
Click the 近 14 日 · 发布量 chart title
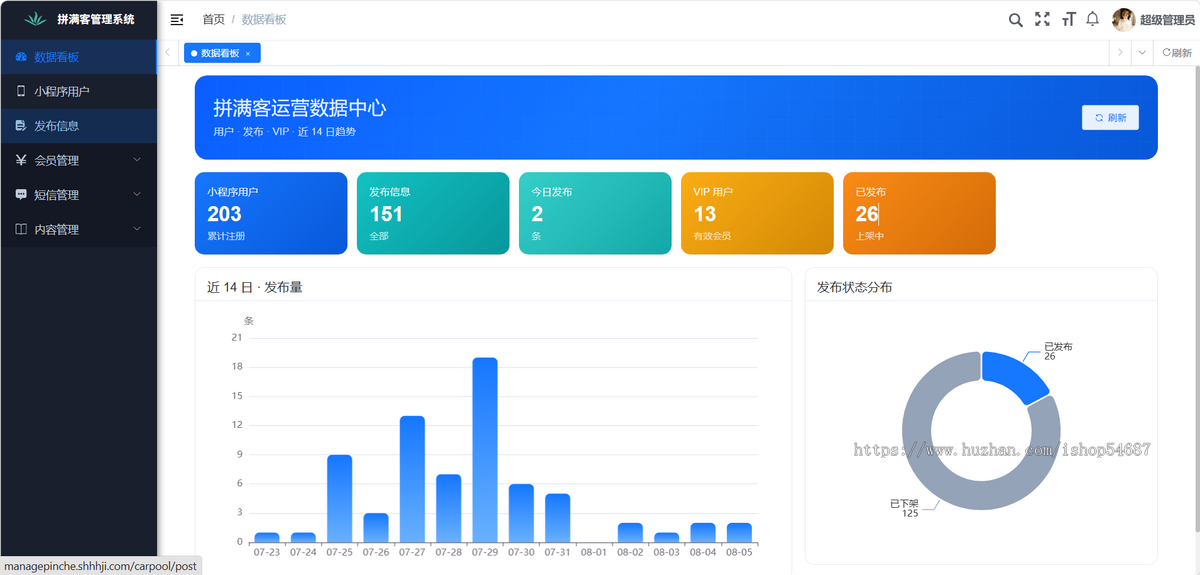pyautogui.click(x=255, y=287)
